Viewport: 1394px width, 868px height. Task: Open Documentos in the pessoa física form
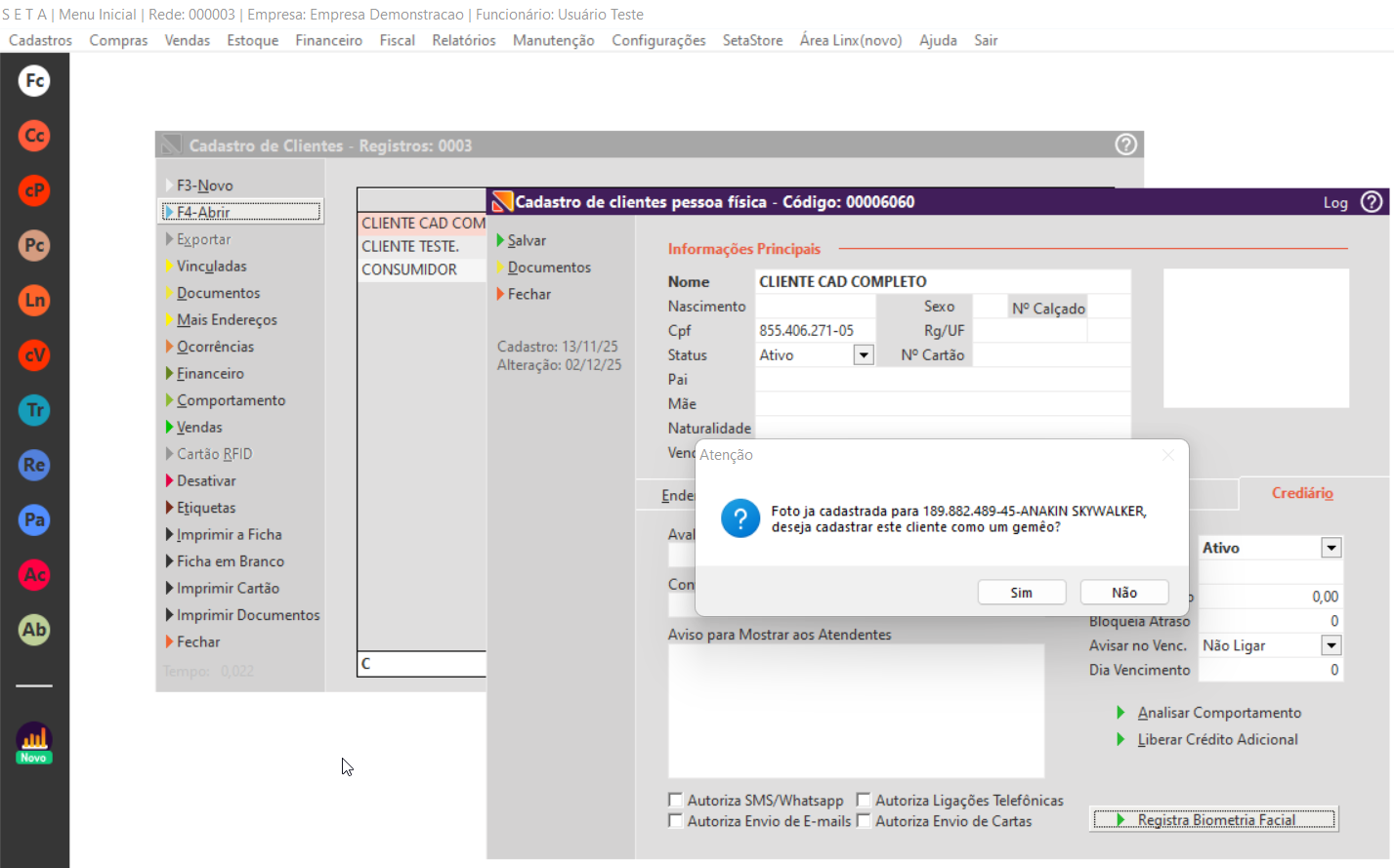click(549, 268)
